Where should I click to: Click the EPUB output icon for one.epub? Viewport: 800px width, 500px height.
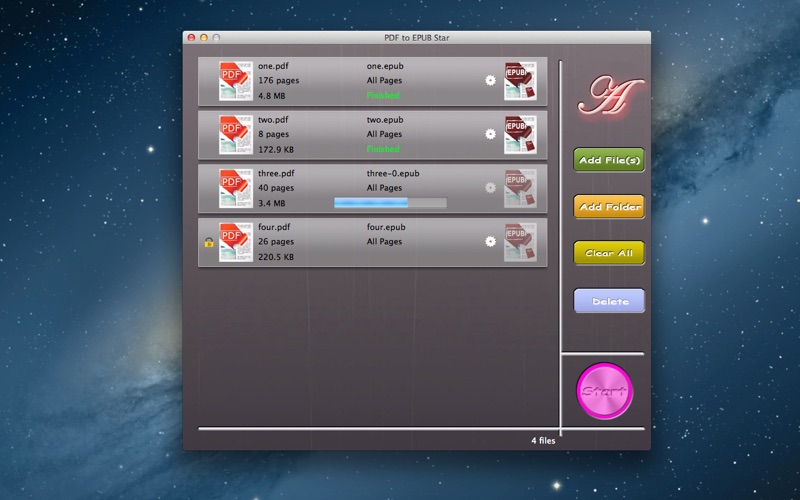520,81
